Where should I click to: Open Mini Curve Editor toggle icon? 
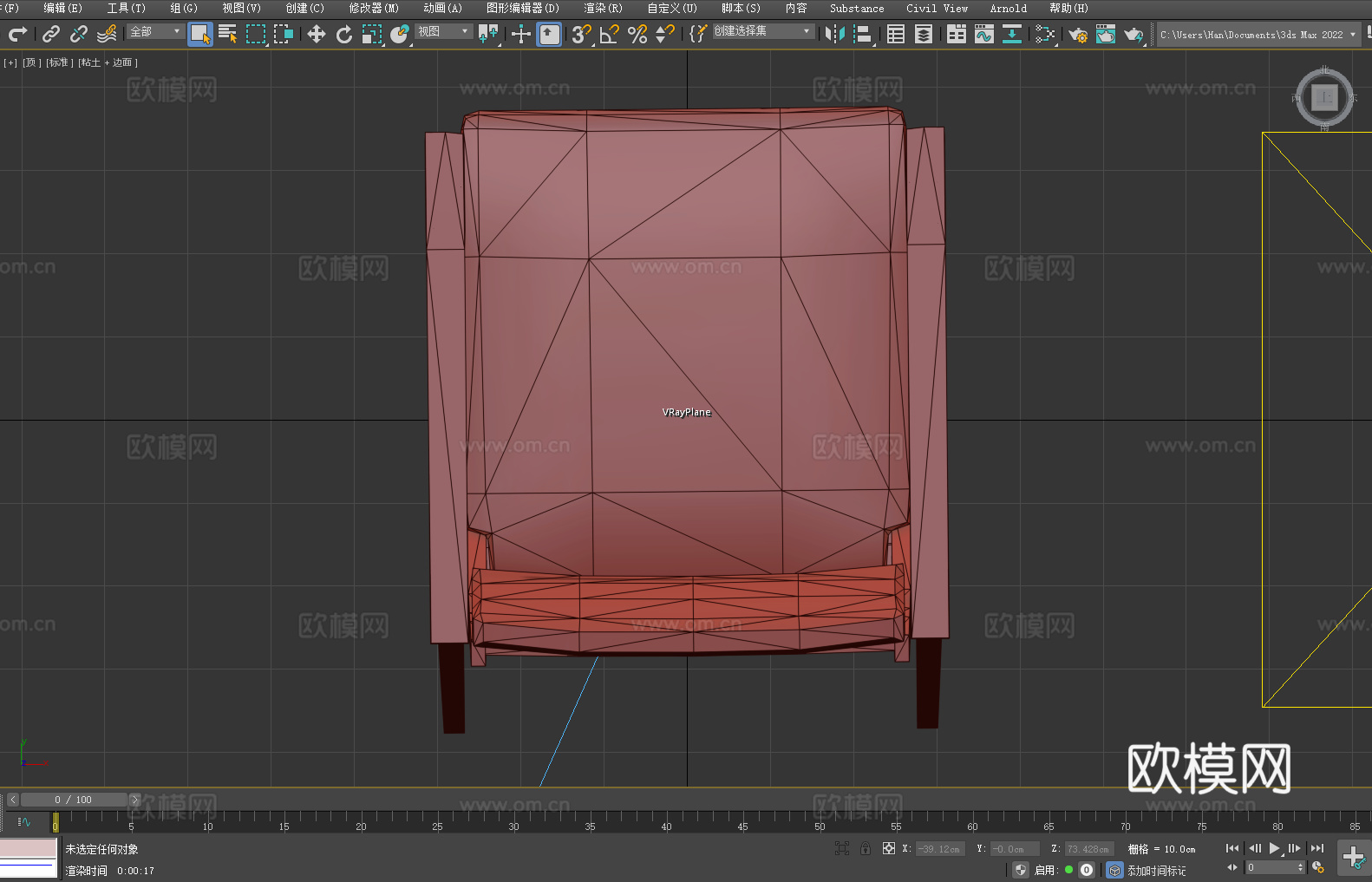[x=24, y=821]
